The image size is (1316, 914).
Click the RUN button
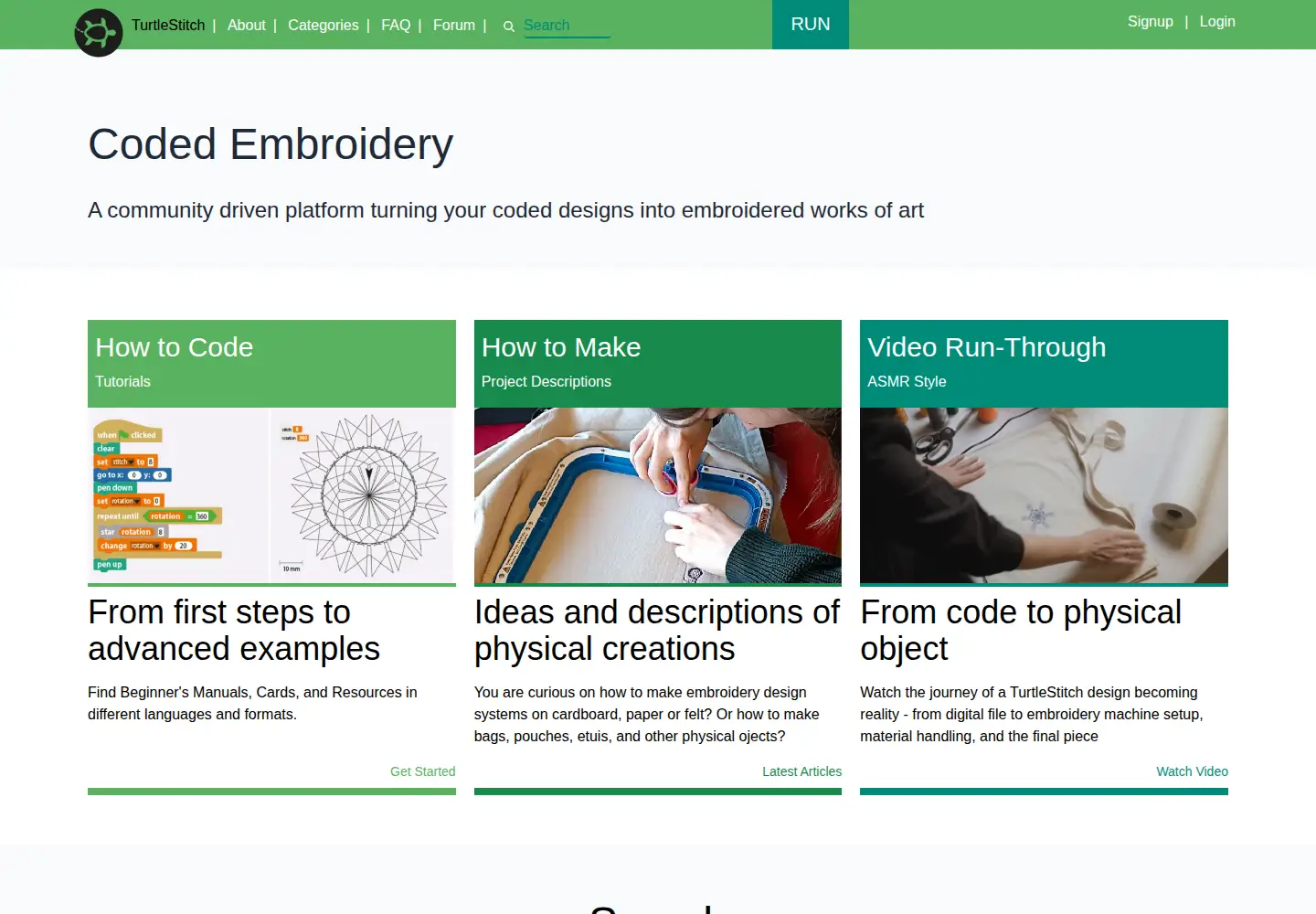(811, 25)
